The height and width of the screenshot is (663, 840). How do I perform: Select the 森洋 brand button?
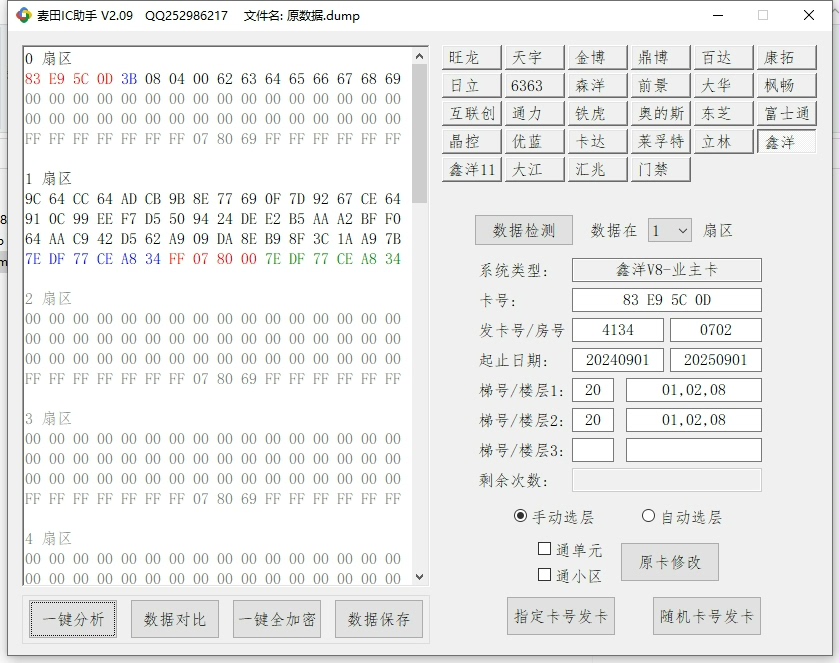[597, 86]
